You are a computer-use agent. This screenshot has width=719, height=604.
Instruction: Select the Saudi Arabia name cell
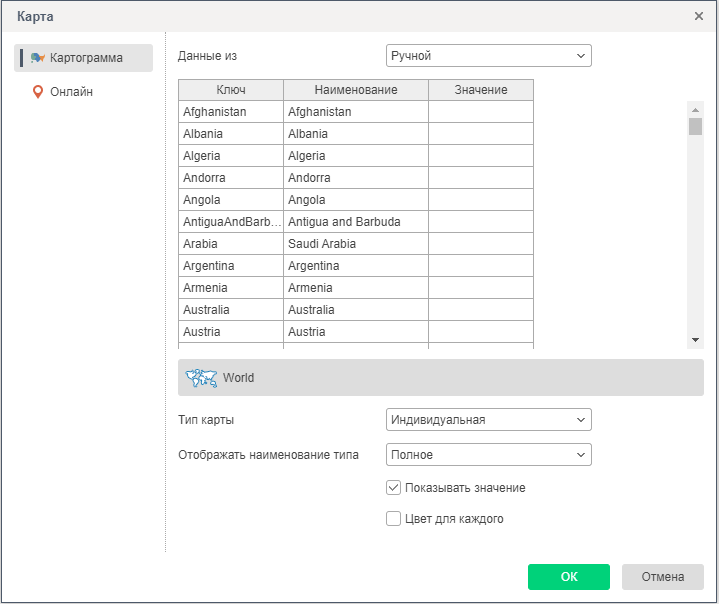coord(355,244)
